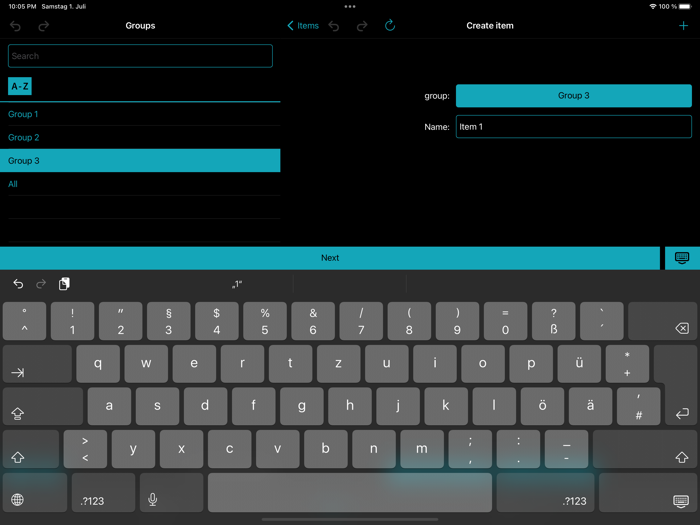
Task: Tap the colon period key
Action: [518, 449]
